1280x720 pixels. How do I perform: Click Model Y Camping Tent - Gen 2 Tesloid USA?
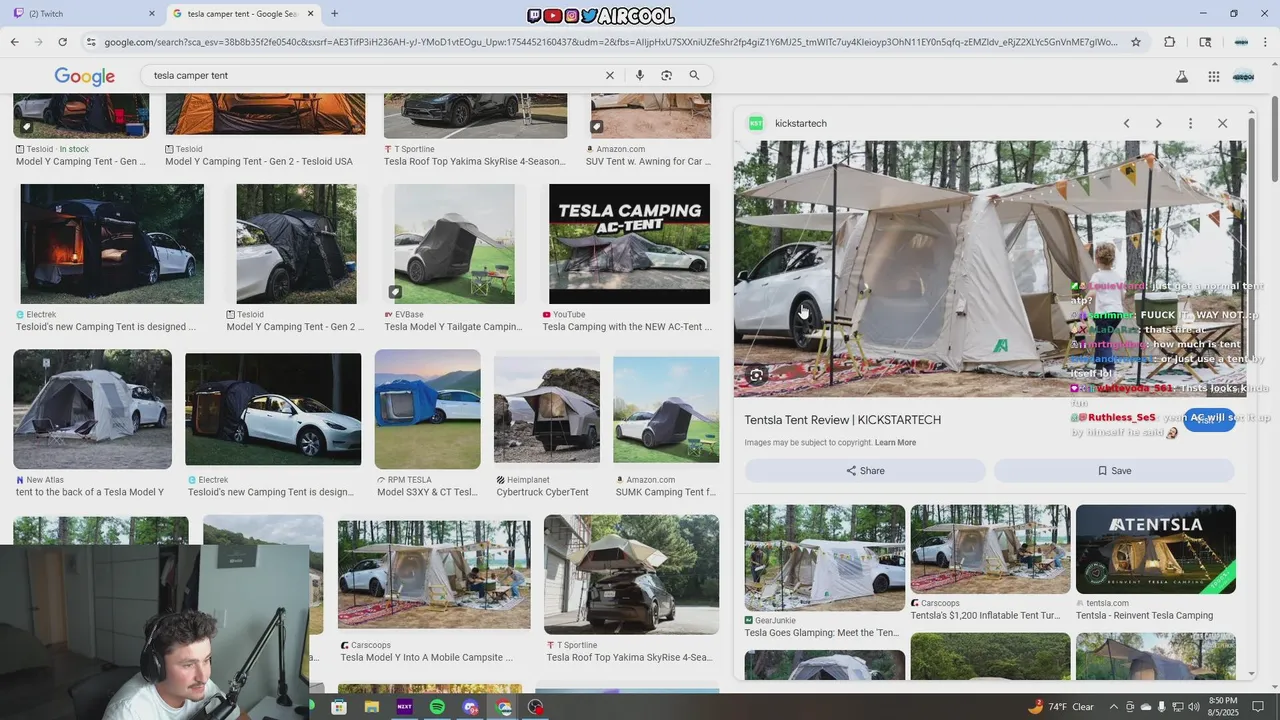click(x=258, y=161)
